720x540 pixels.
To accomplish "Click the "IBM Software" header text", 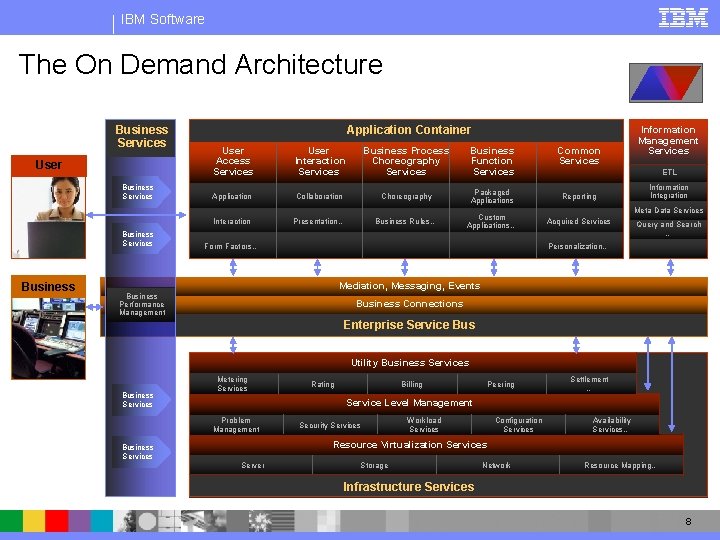I will pyautogui.click(x=163, y=19).
